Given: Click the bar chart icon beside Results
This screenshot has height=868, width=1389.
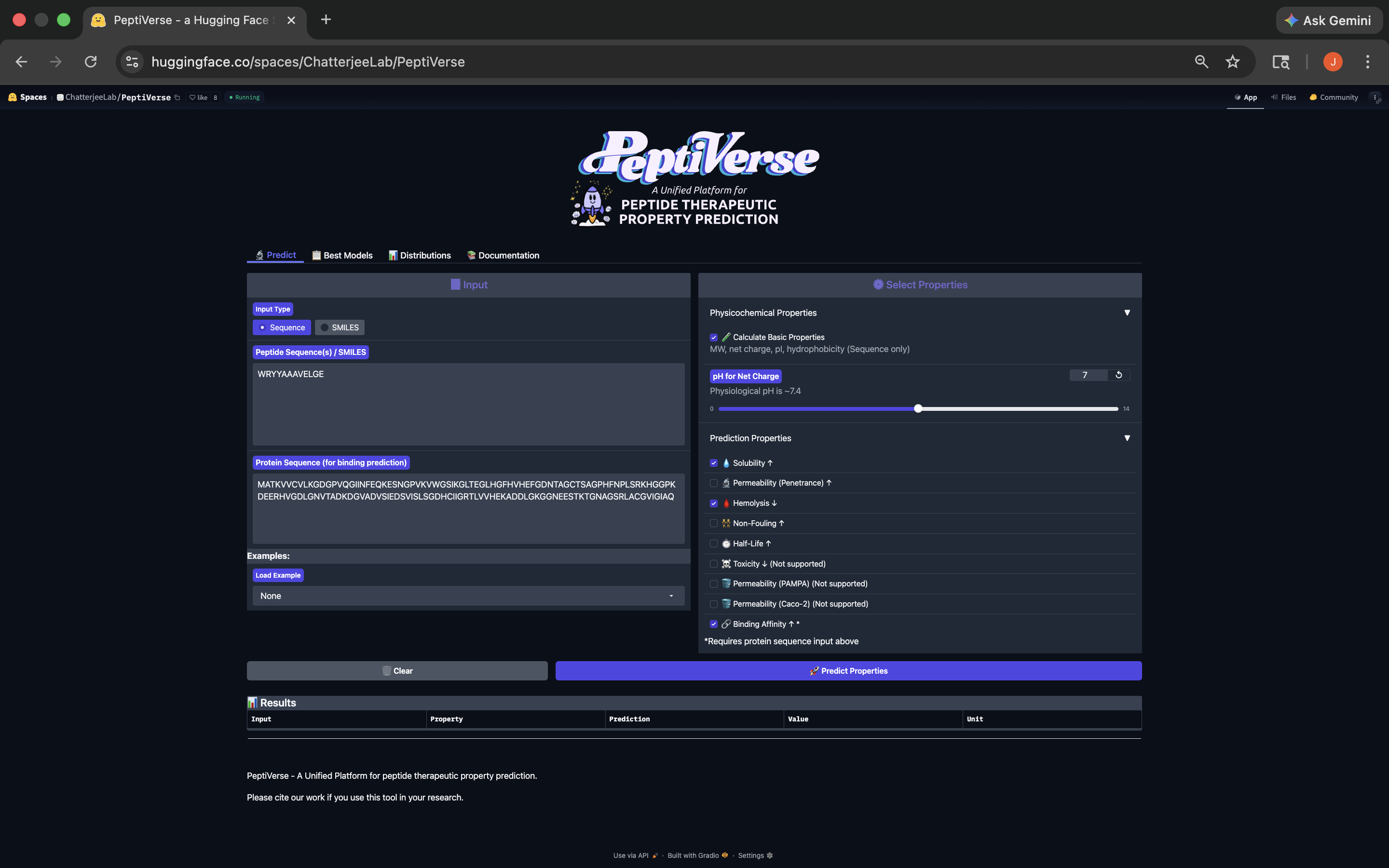Looking at the screenshot, I should pyautogui.click(x=253, y=703).
